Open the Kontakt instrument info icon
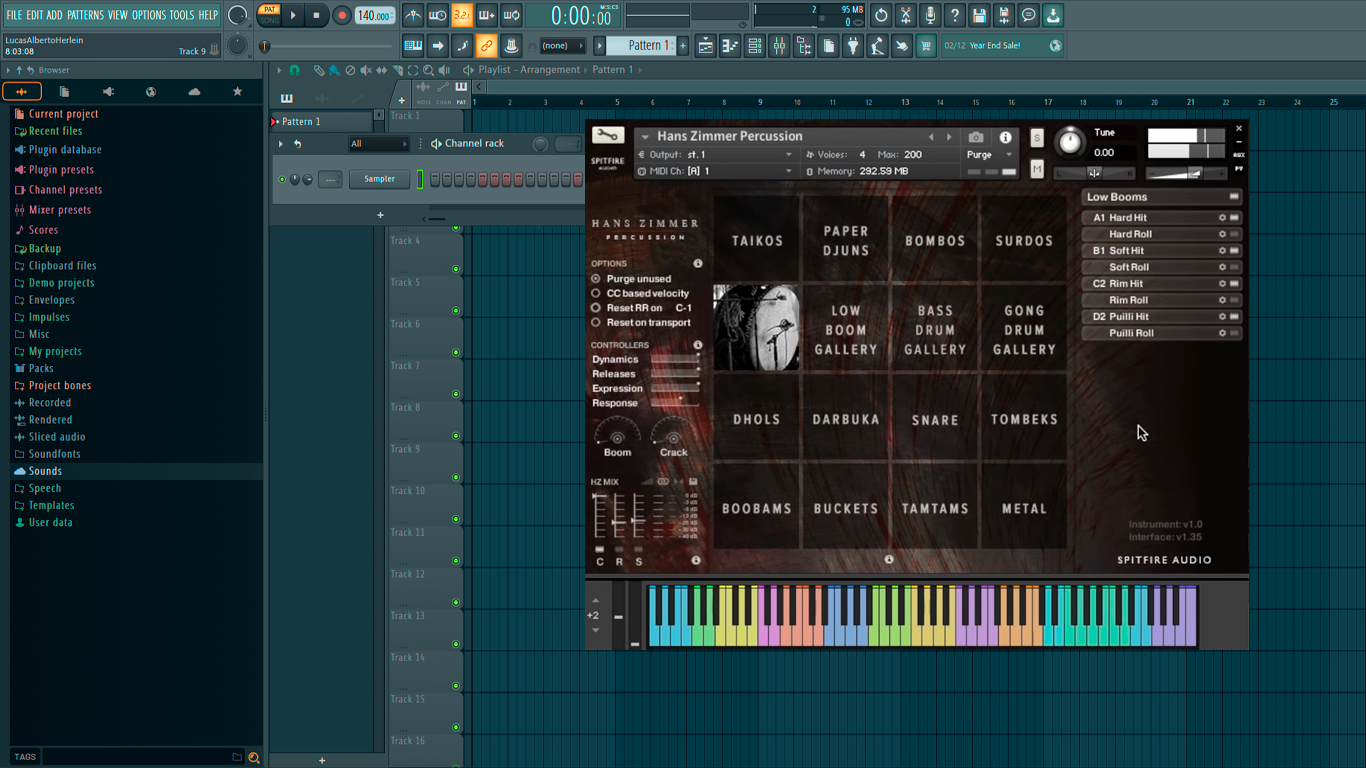 (x=1005, y=137)
